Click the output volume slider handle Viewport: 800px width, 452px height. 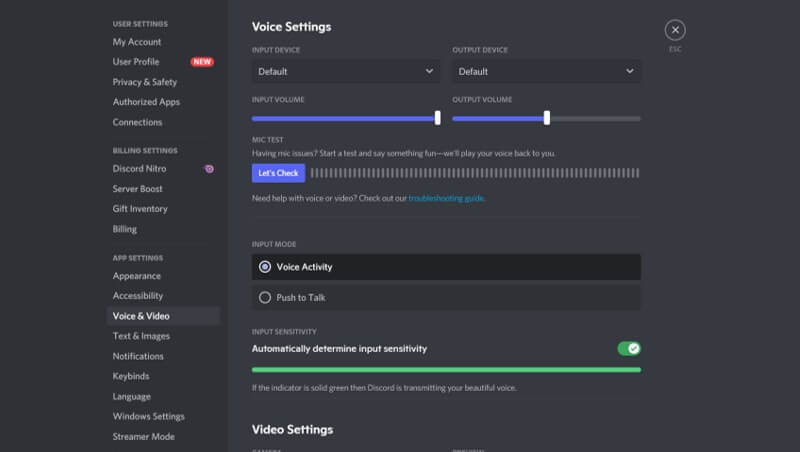pos(546,118)
